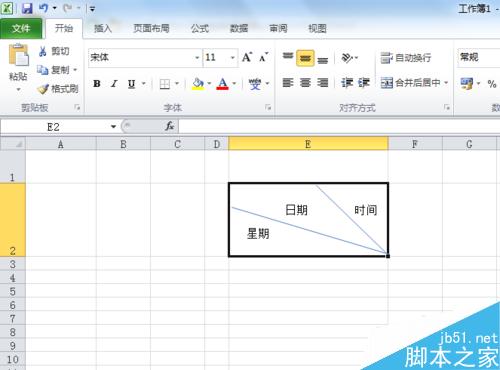
Task: Toggle Bold formatting
Action: (x=97, y=84)
